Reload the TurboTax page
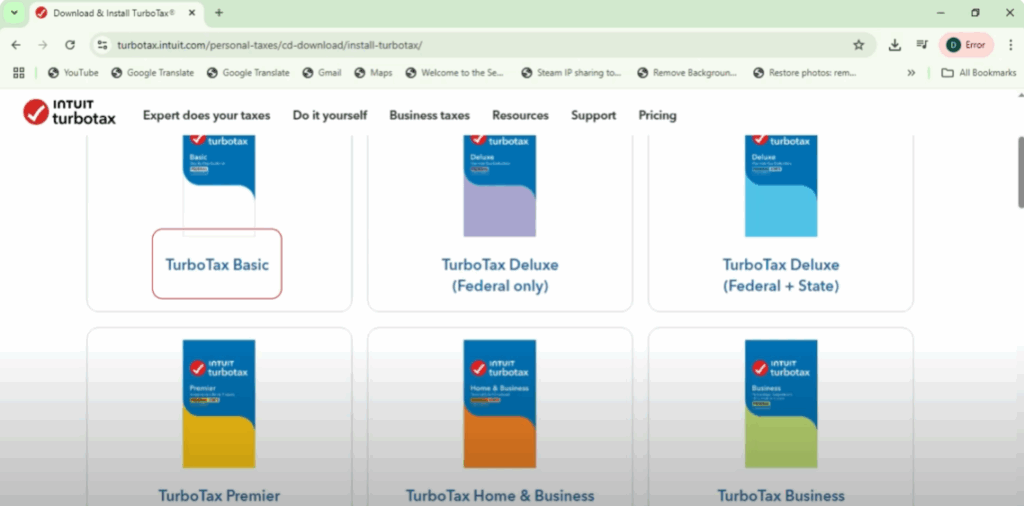Screen dimensions: 1024x506 click(70, 45)
